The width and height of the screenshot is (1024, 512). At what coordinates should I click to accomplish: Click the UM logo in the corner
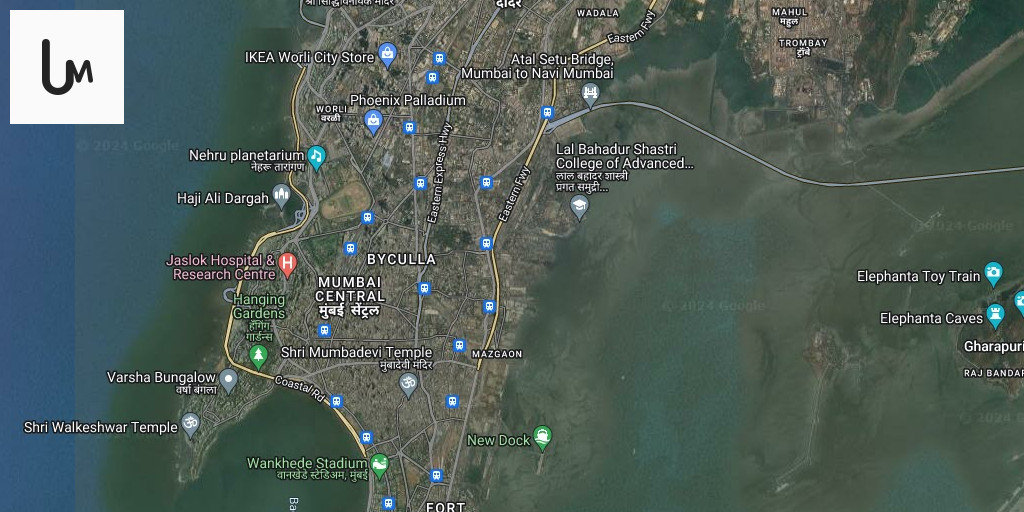67,67
